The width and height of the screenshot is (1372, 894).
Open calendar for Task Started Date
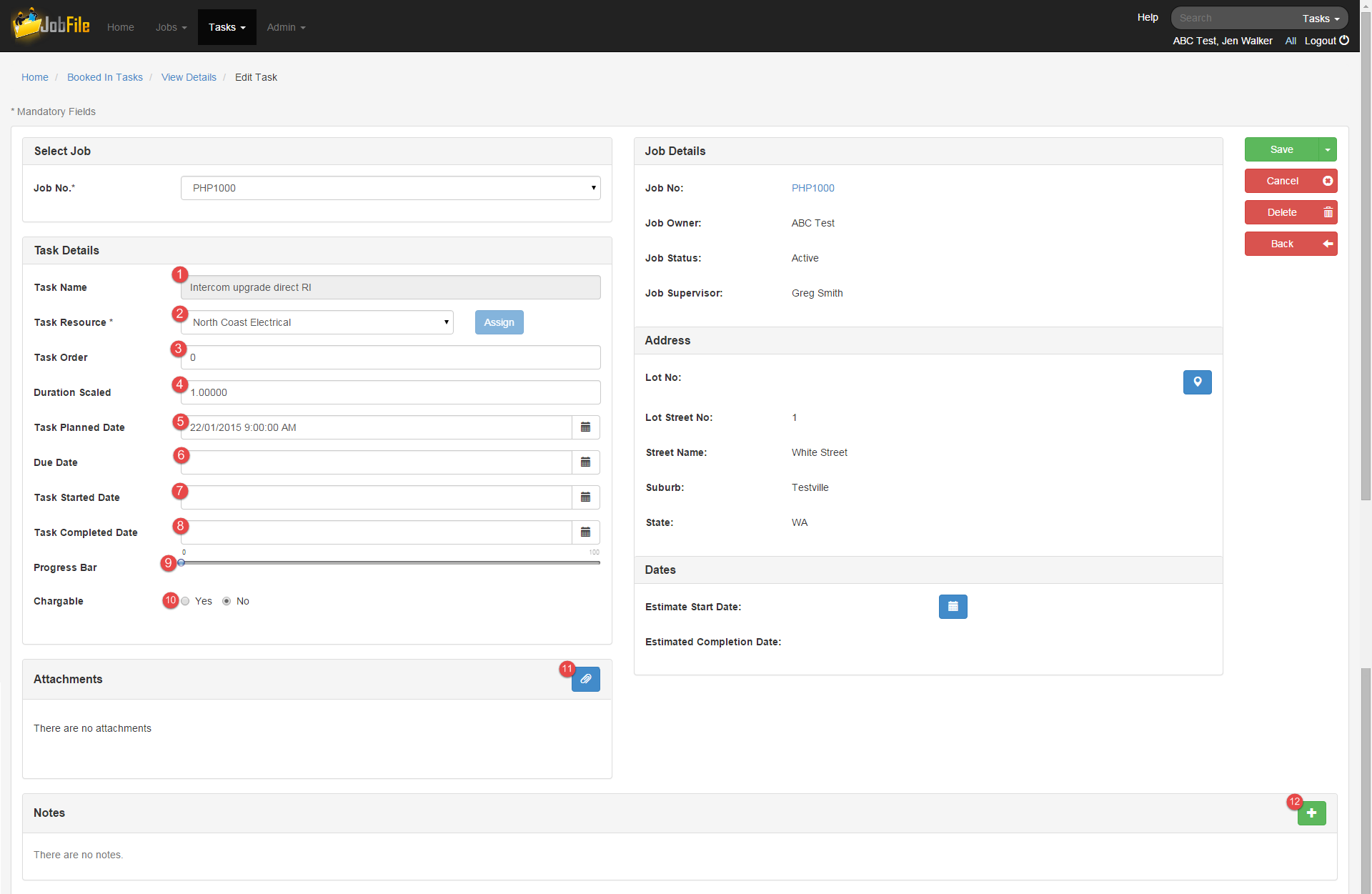tap(585, 497)
